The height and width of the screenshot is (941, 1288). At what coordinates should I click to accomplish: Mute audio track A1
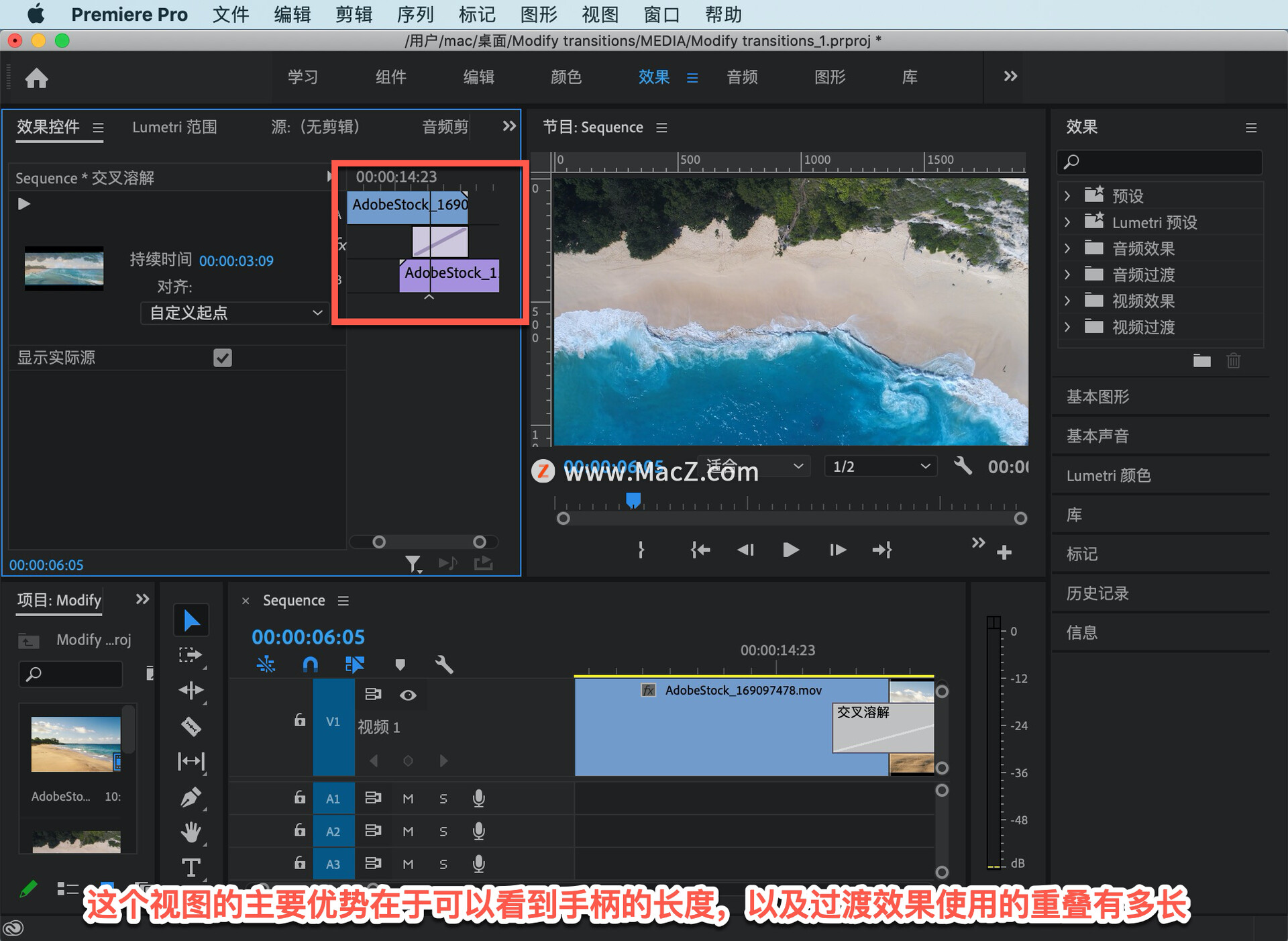tap(408, 798)
